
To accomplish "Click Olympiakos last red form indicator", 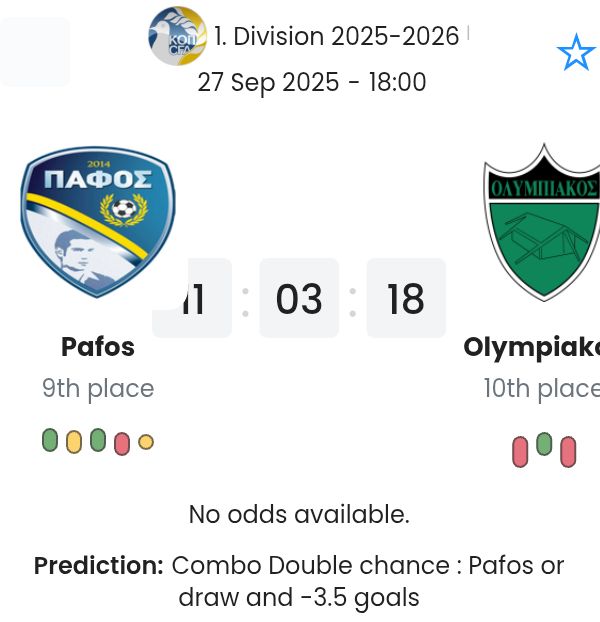I will pyautogui.click(x=568, y=452).
